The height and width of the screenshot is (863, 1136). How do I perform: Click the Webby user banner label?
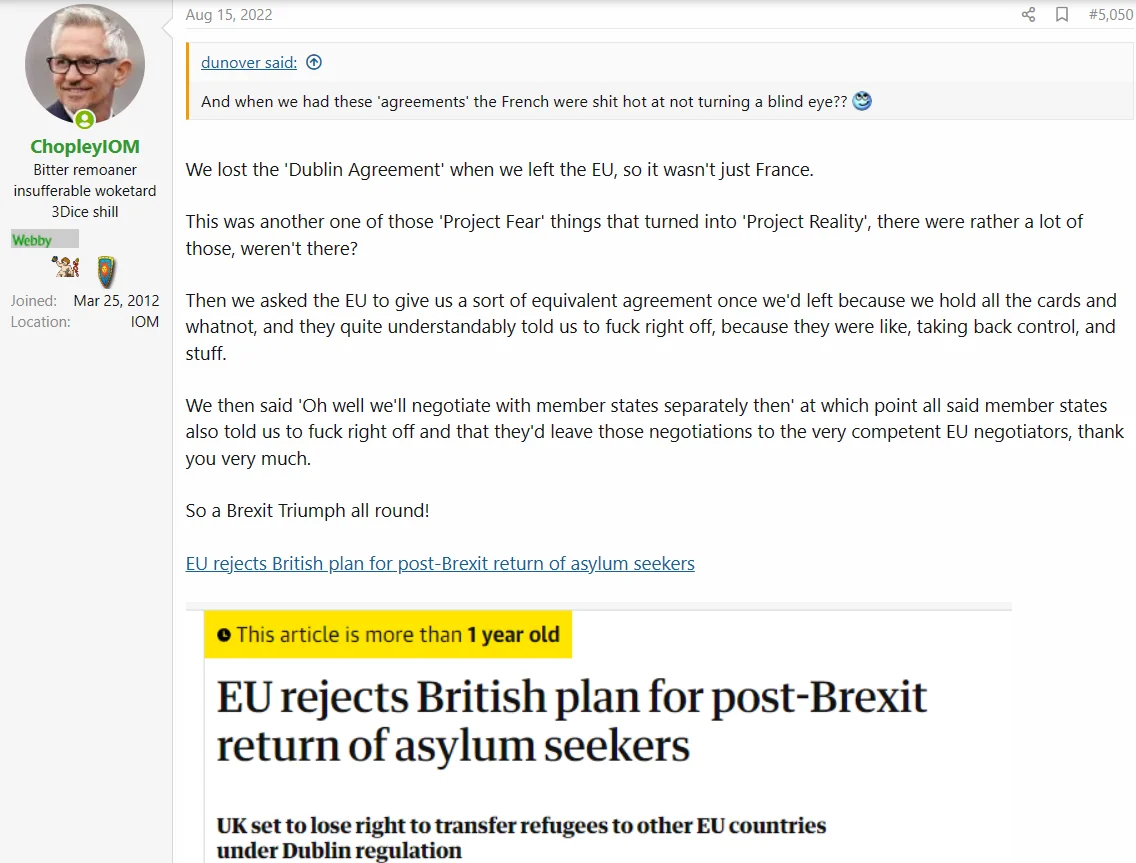(x=45, y=240)
